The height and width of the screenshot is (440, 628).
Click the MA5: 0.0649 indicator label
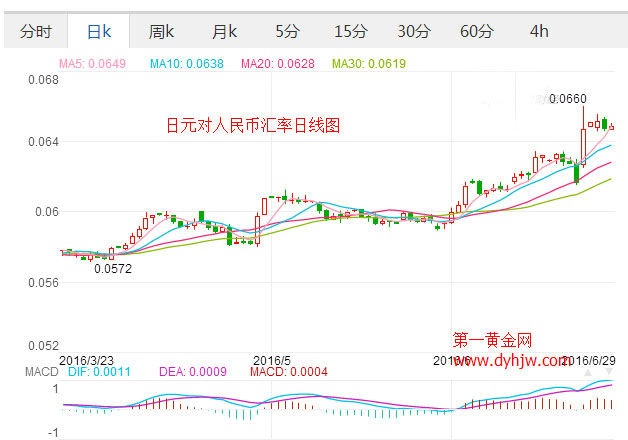[x=92, y=63]
